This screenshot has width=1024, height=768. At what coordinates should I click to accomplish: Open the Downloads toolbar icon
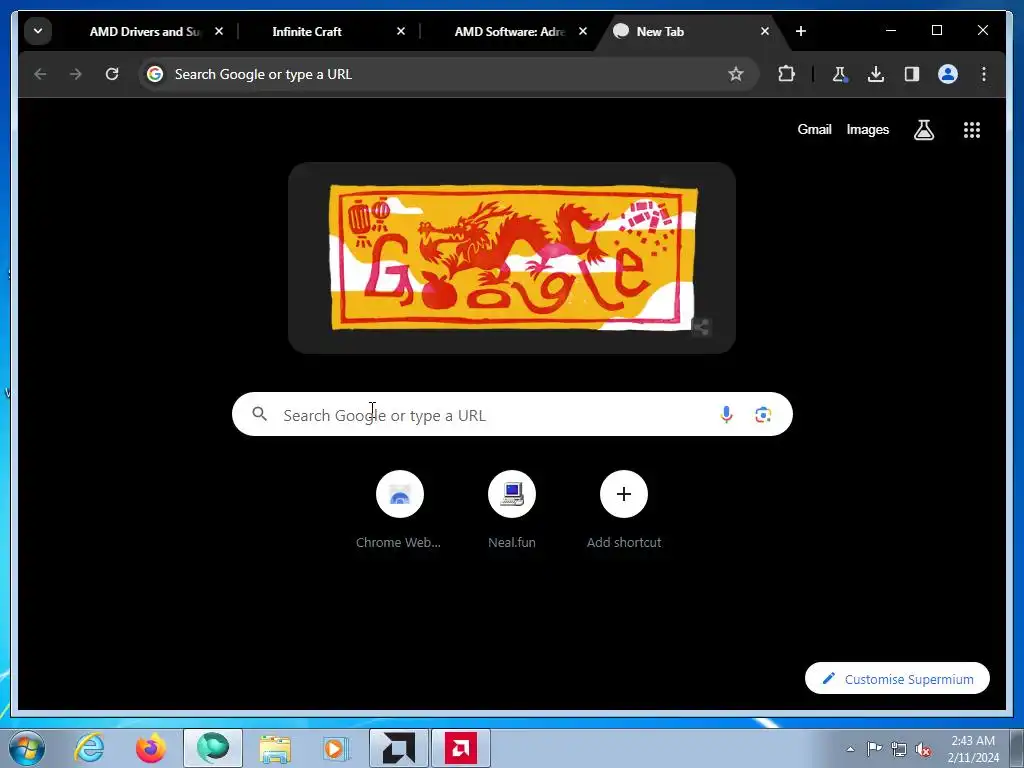coord(876,74)
